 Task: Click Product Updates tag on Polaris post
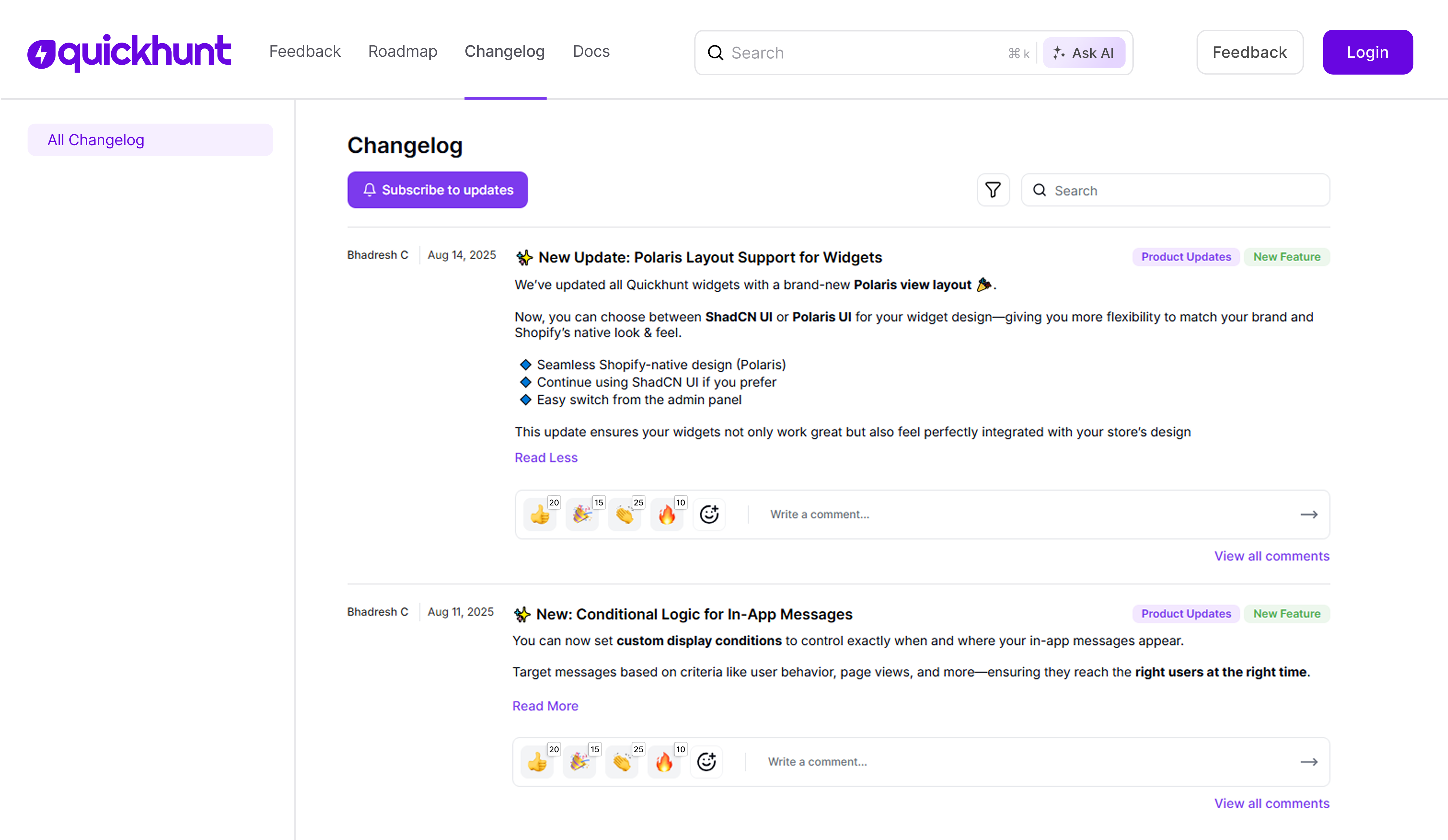tap(1186, 257)
